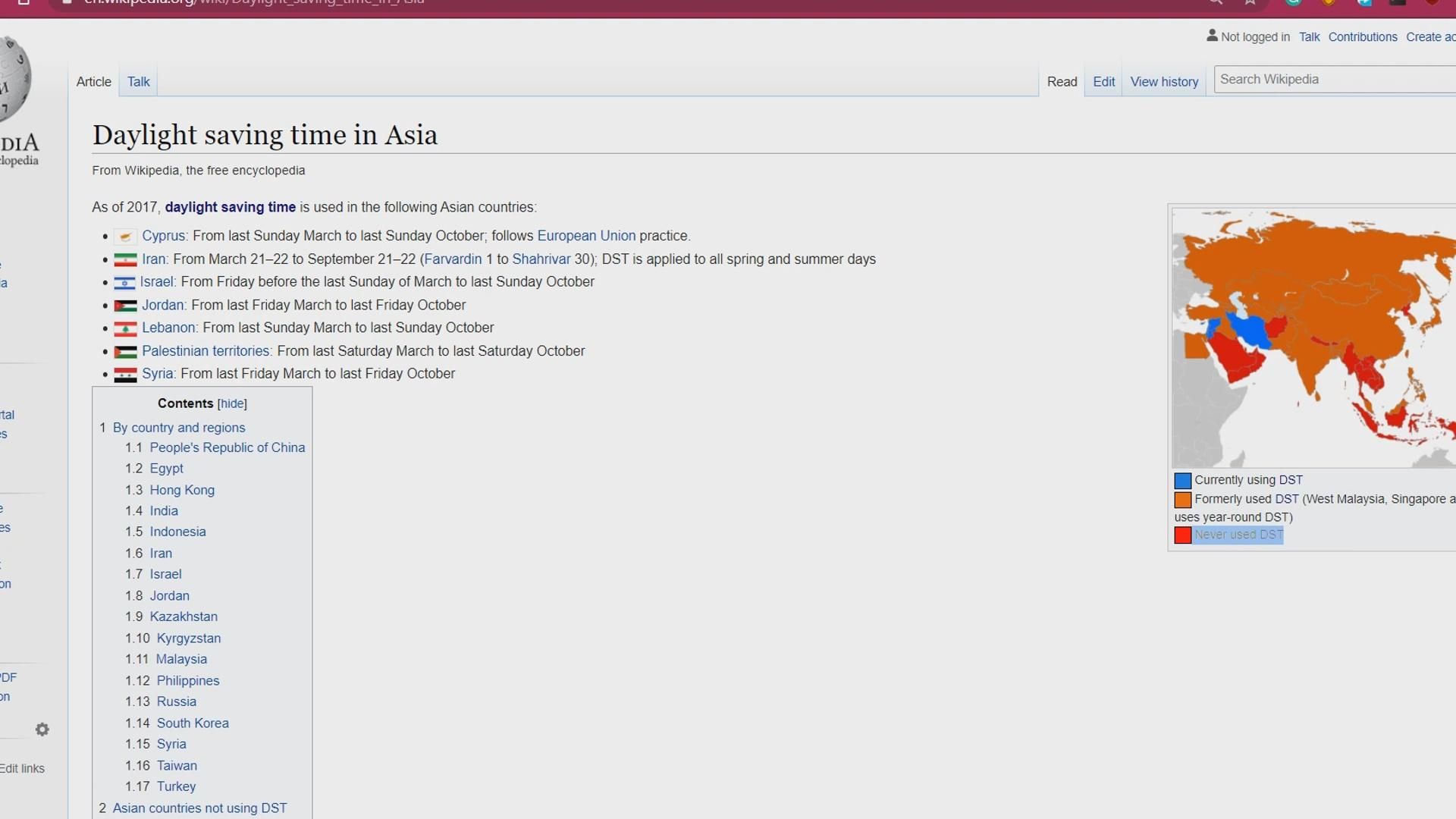Click the Search Wikipedia field
Viewport: 1456px width, 819px height.
tap(1335, 80)
